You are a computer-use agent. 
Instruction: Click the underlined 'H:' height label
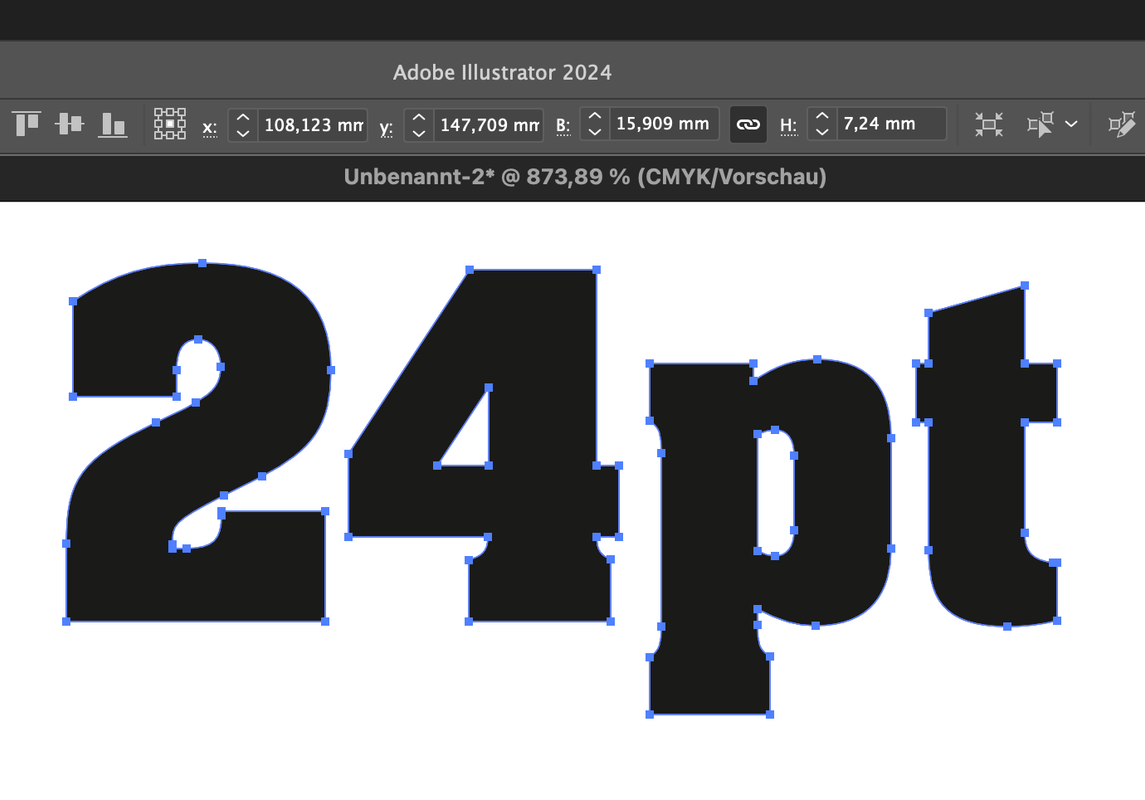pos(788,126)
